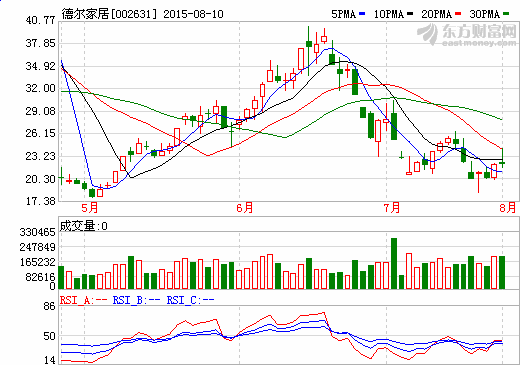This screenshot has width=520, height=365.
Task: Click the 7月 month marker
Action: click(x=392, y=208)
